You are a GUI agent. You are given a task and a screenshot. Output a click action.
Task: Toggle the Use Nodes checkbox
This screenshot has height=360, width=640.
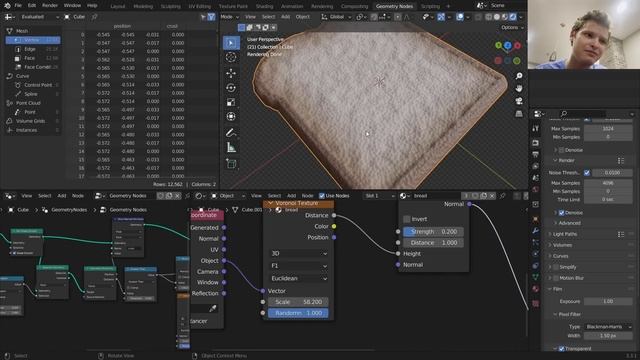[322, 196]
